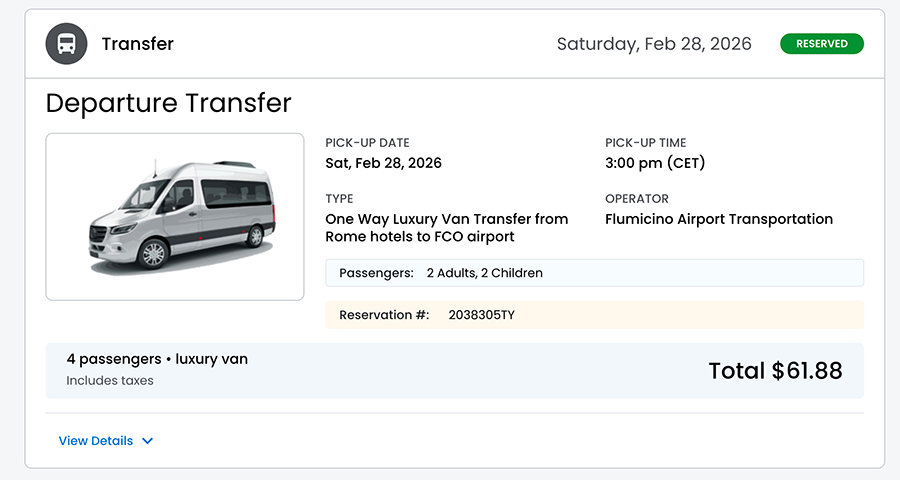Click the Flumicino Airport Transportation operator name

pyautogui.click(x=719, y=219)
